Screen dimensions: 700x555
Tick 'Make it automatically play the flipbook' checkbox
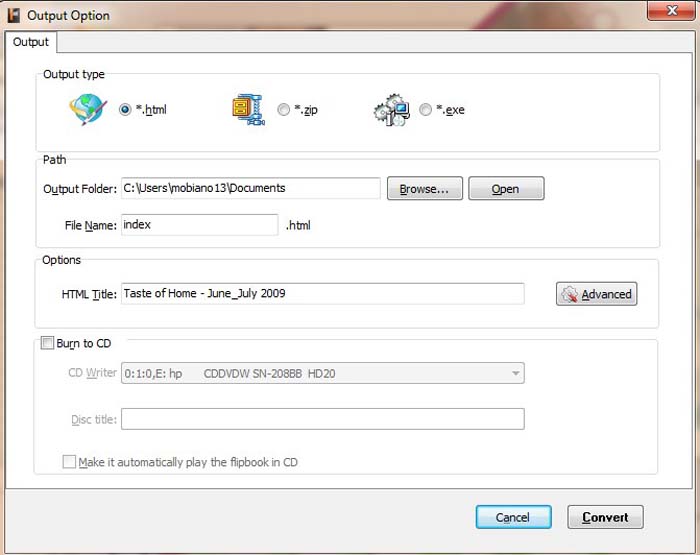(69, 462)
